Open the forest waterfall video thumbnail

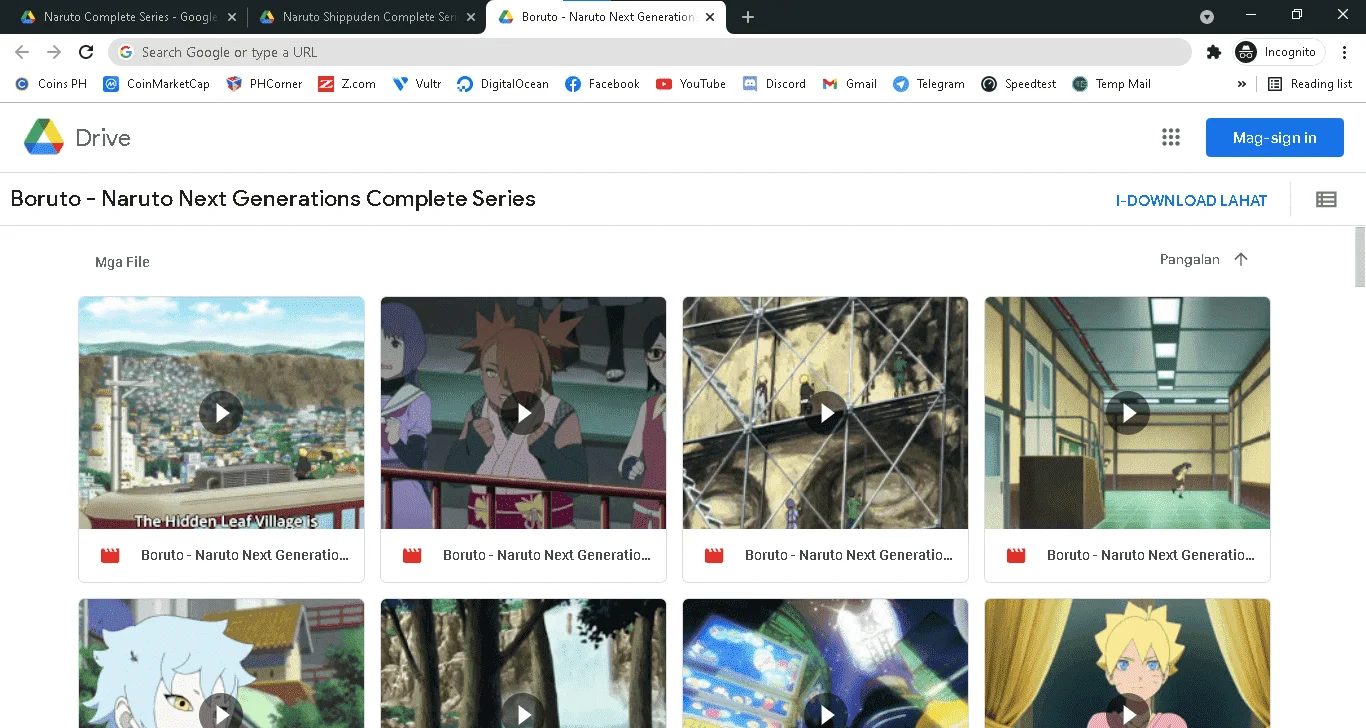pyautogui.click(x=523, y=663)
